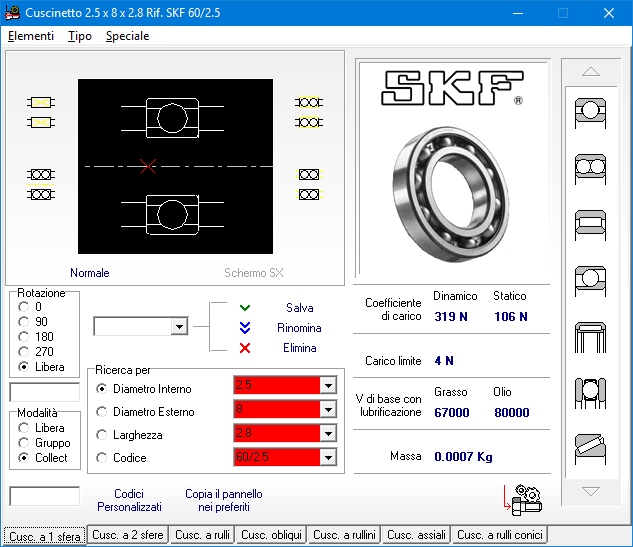633x547 pixels.
Task: Choose bottom-right bearing symbol view
Action: pyautogui.click(x=309, y=195)
